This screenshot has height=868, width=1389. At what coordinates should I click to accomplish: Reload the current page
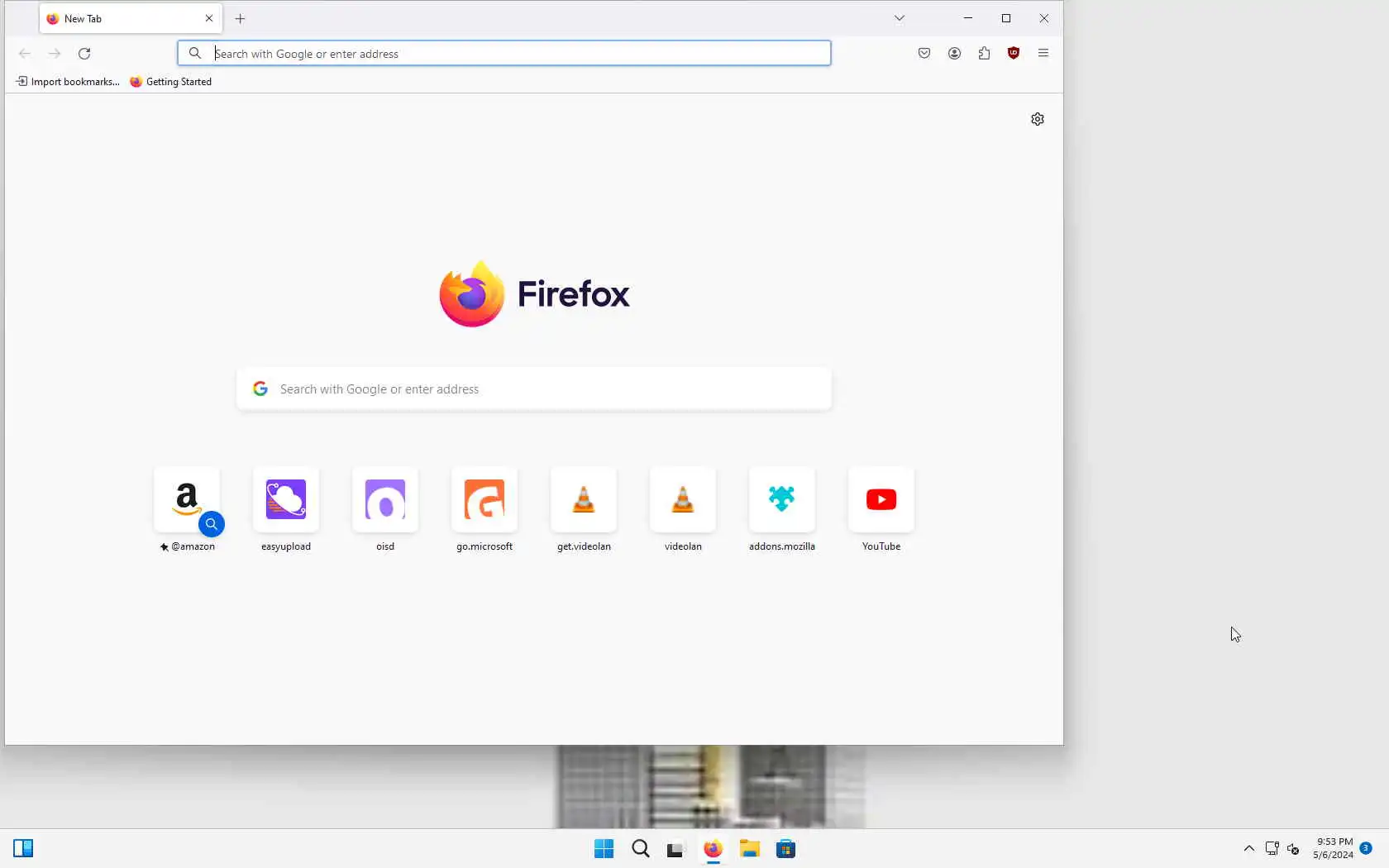coord(84,54)
